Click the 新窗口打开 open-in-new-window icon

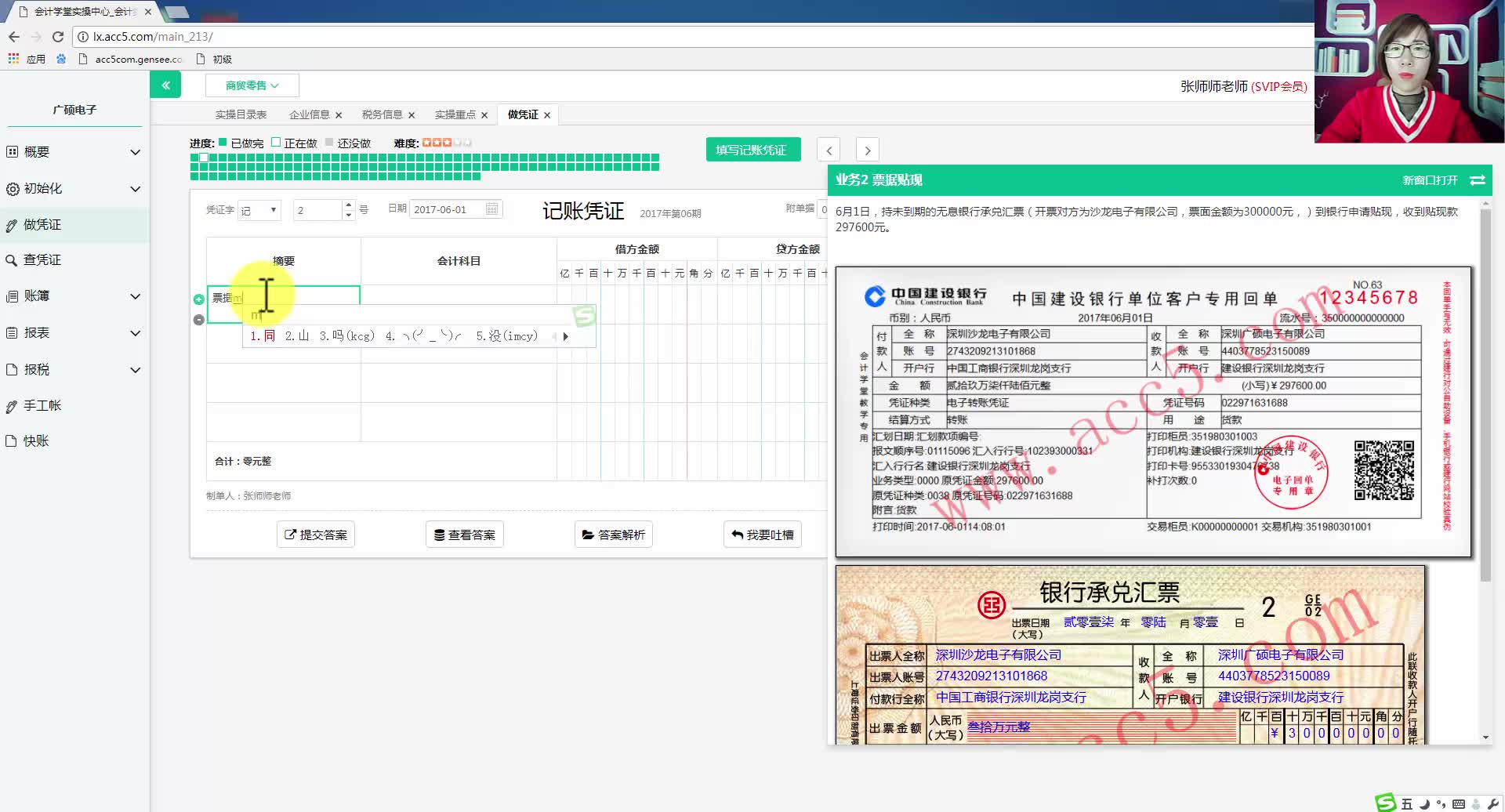tap(1477, 180)
